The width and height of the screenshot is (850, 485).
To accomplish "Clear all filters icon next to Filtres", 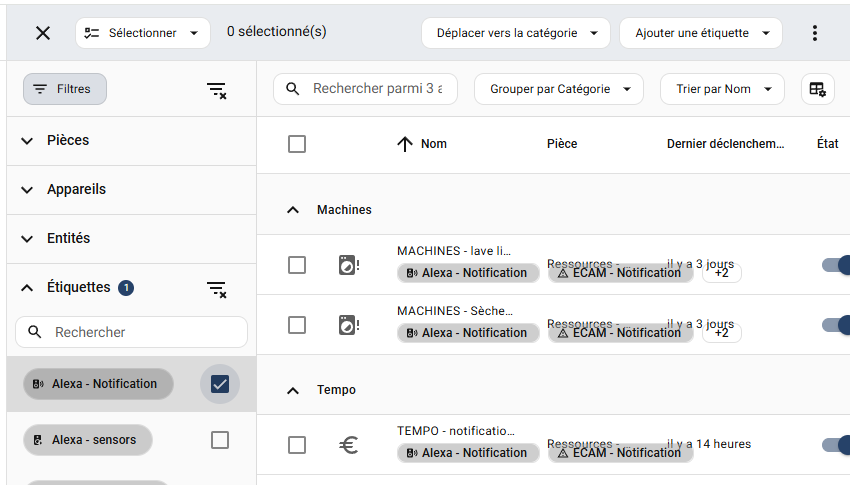I will 217,90.
